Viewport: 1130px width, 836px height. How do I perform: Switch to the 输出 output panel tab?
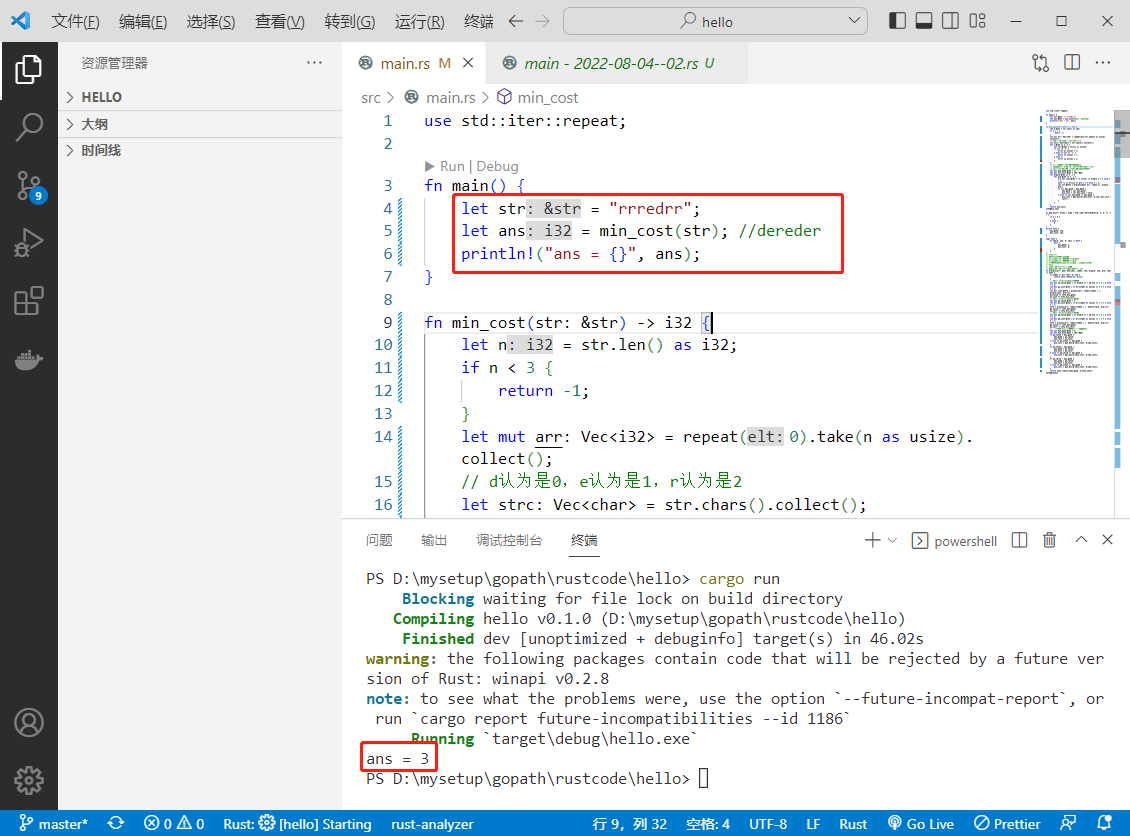434,541
